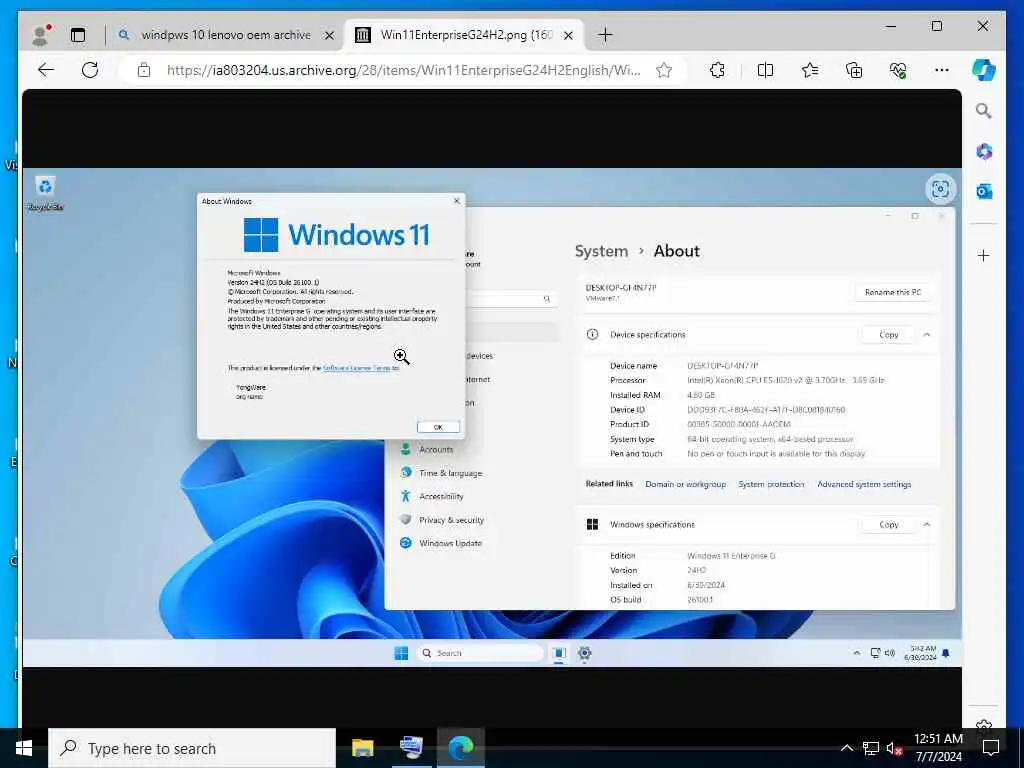The height and width of the screenshot is (768, 1024).
Task: Open a new browser tab
Action: pos(605,35)
